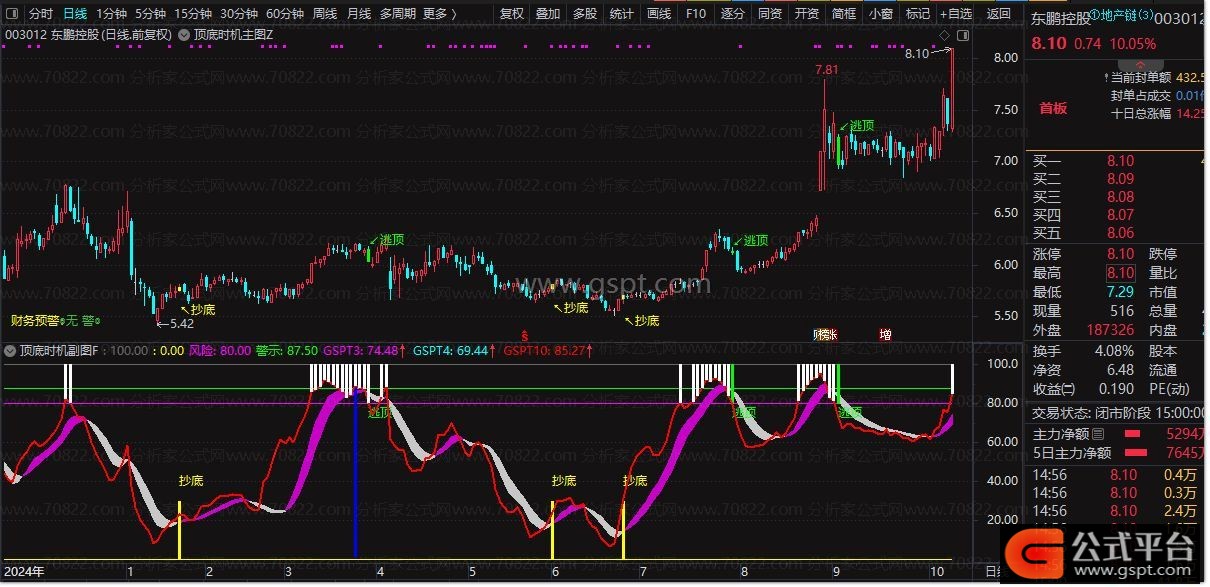Click the 财务预警 financial warning label
This screenshot has width=1210, height=587.
coord(34,321)
